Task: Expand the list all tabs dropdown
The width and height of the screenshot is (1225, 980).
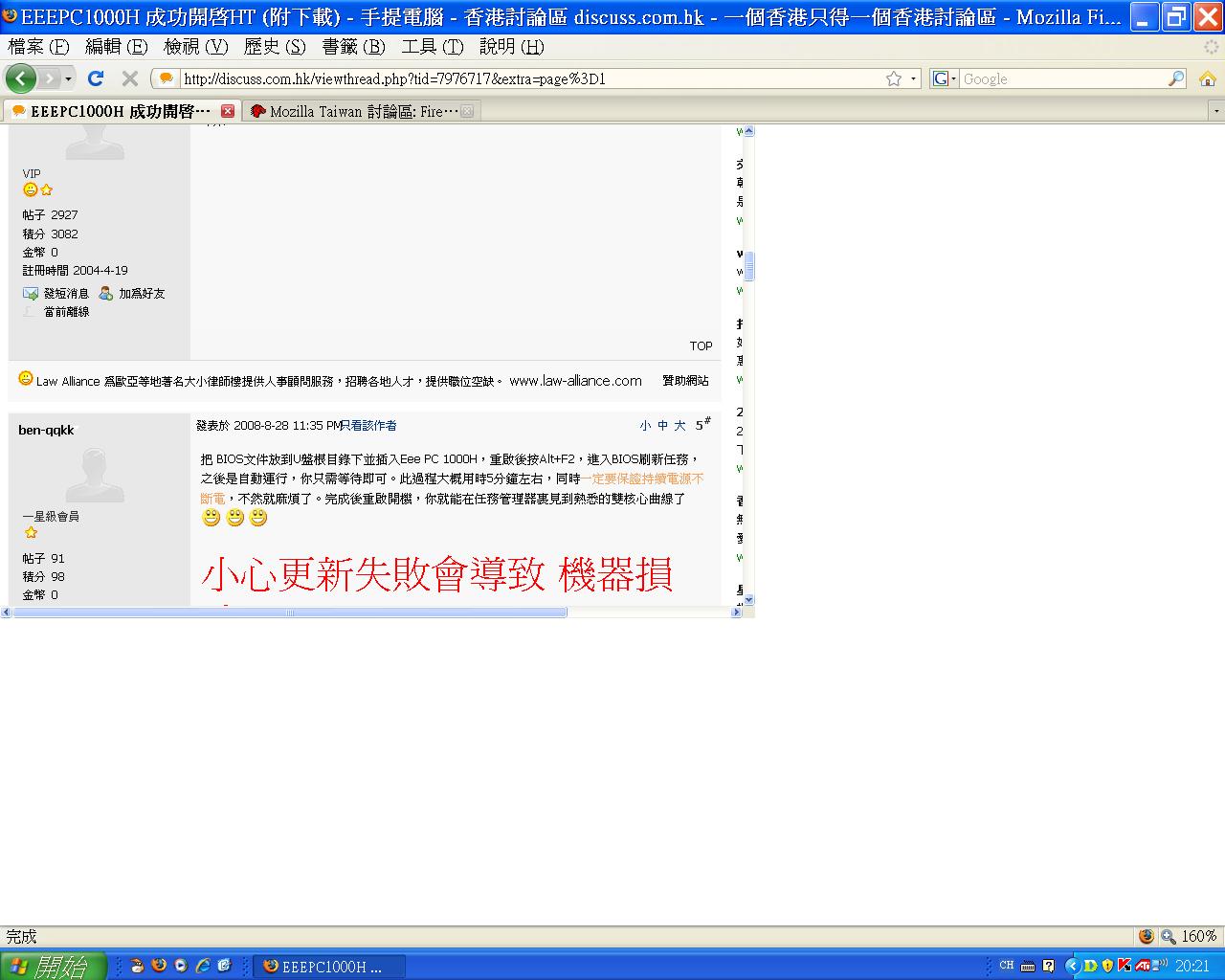Action: pos(1216,111)
